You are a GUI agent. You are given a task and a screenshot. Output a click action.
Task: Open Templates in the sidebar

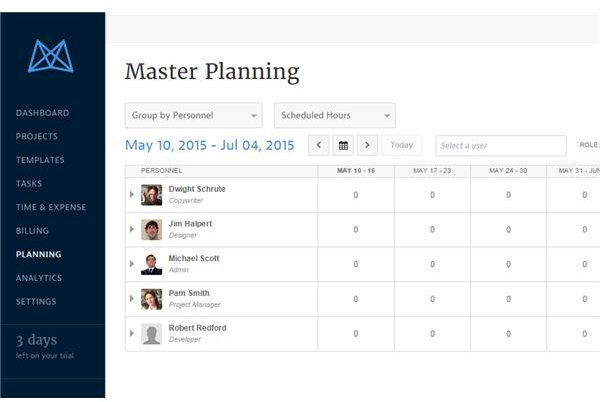coord(40,160)
